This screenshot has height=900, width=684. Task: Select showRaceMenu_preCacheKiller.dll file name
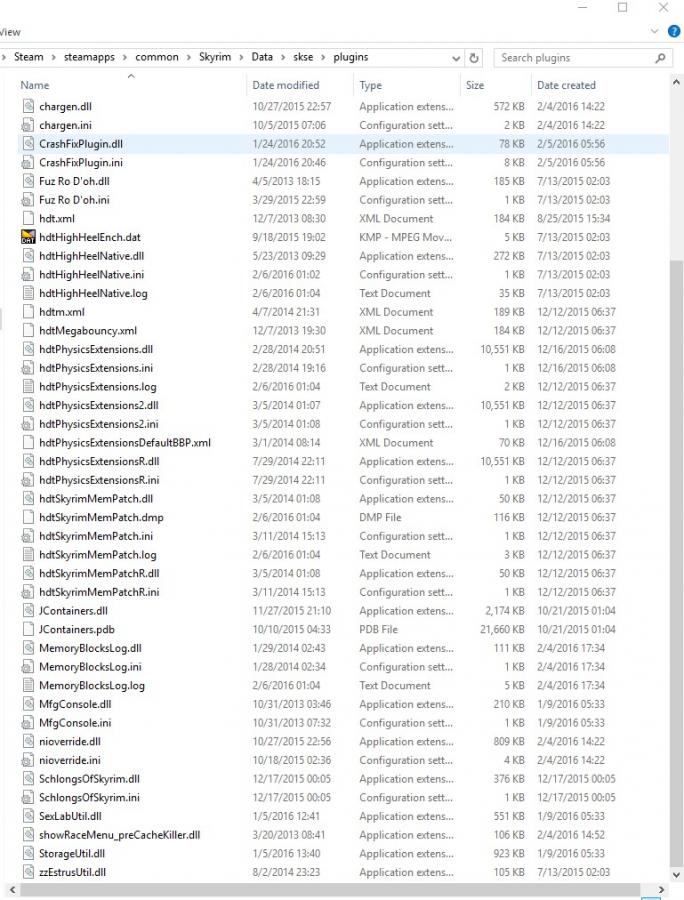119,835
